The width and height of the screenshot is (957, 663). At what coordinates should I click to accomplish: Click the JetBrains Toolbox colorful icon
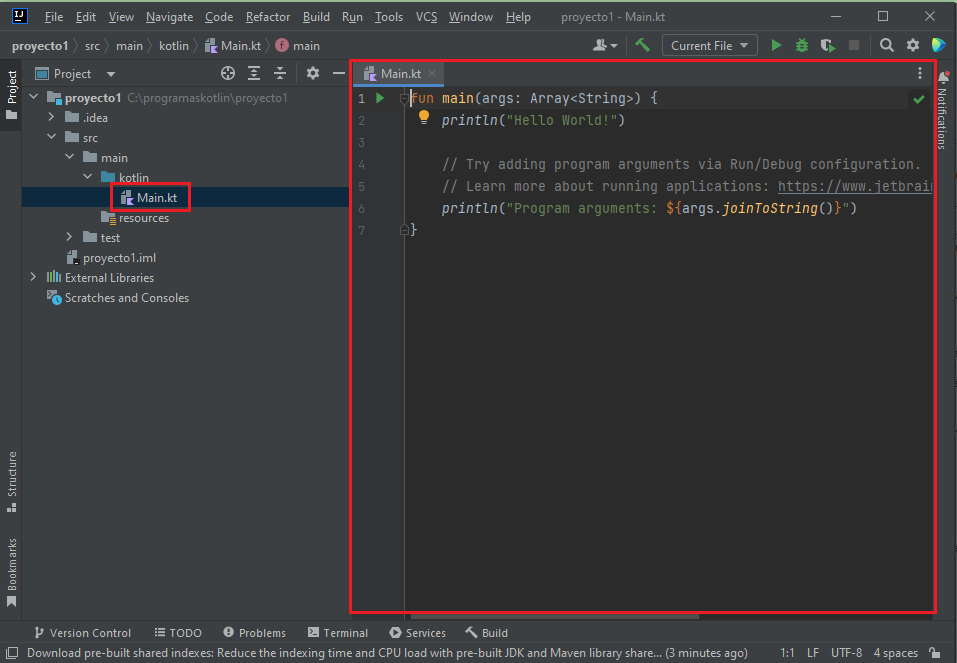pyautogui.click(x=938, y=45)
